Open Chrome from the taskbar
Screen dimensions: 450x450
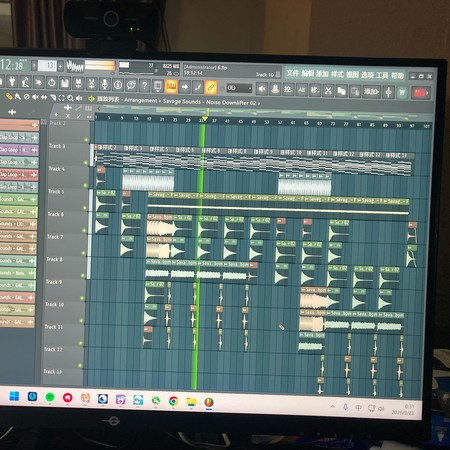[x=173, y=401]
